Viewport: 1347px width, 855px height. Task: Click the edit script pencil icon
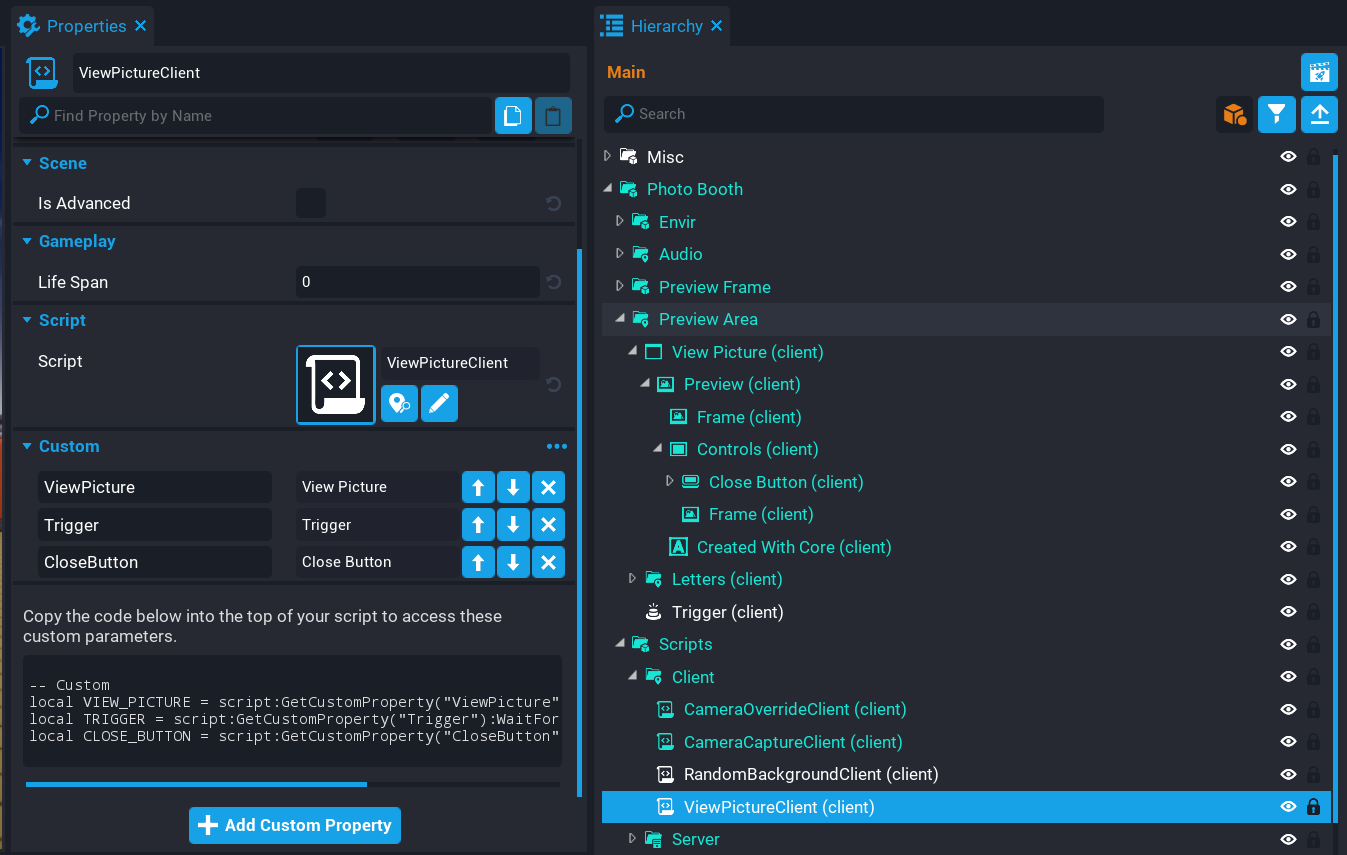[x=439, y=404]
